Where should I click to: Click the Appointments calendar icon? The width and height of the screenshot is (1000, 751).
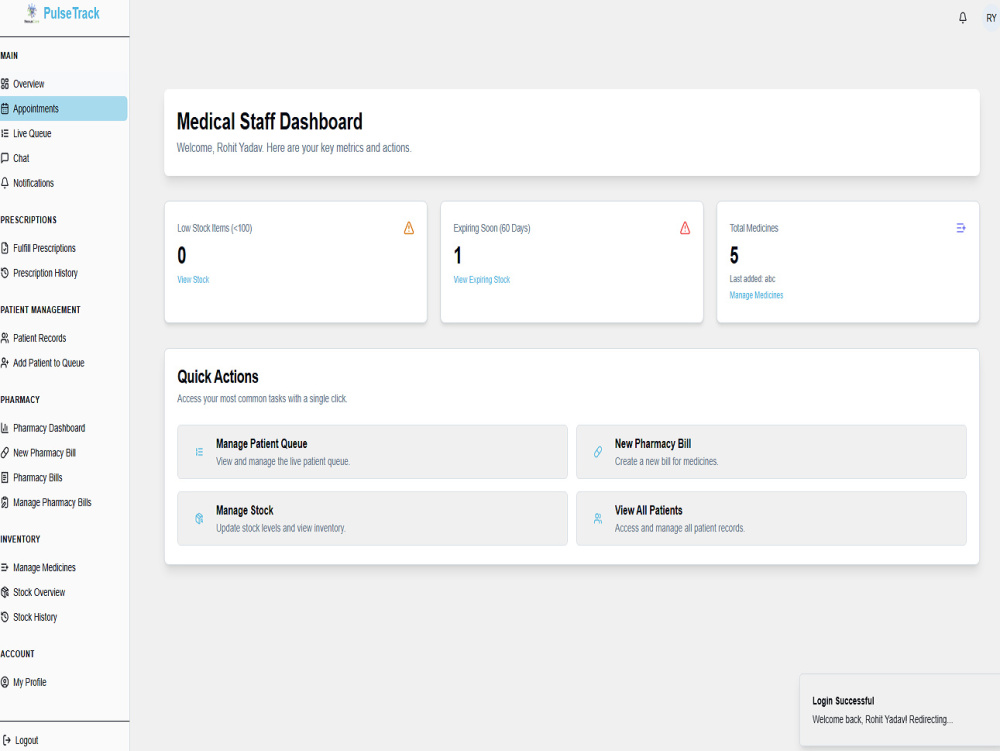(5, 108)
